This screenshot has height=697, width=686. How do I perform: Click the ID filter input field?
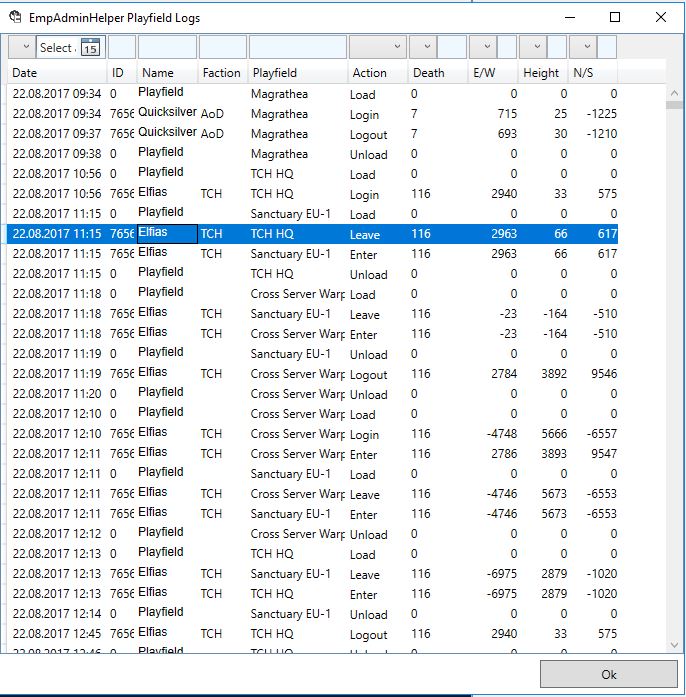(122, 47)
